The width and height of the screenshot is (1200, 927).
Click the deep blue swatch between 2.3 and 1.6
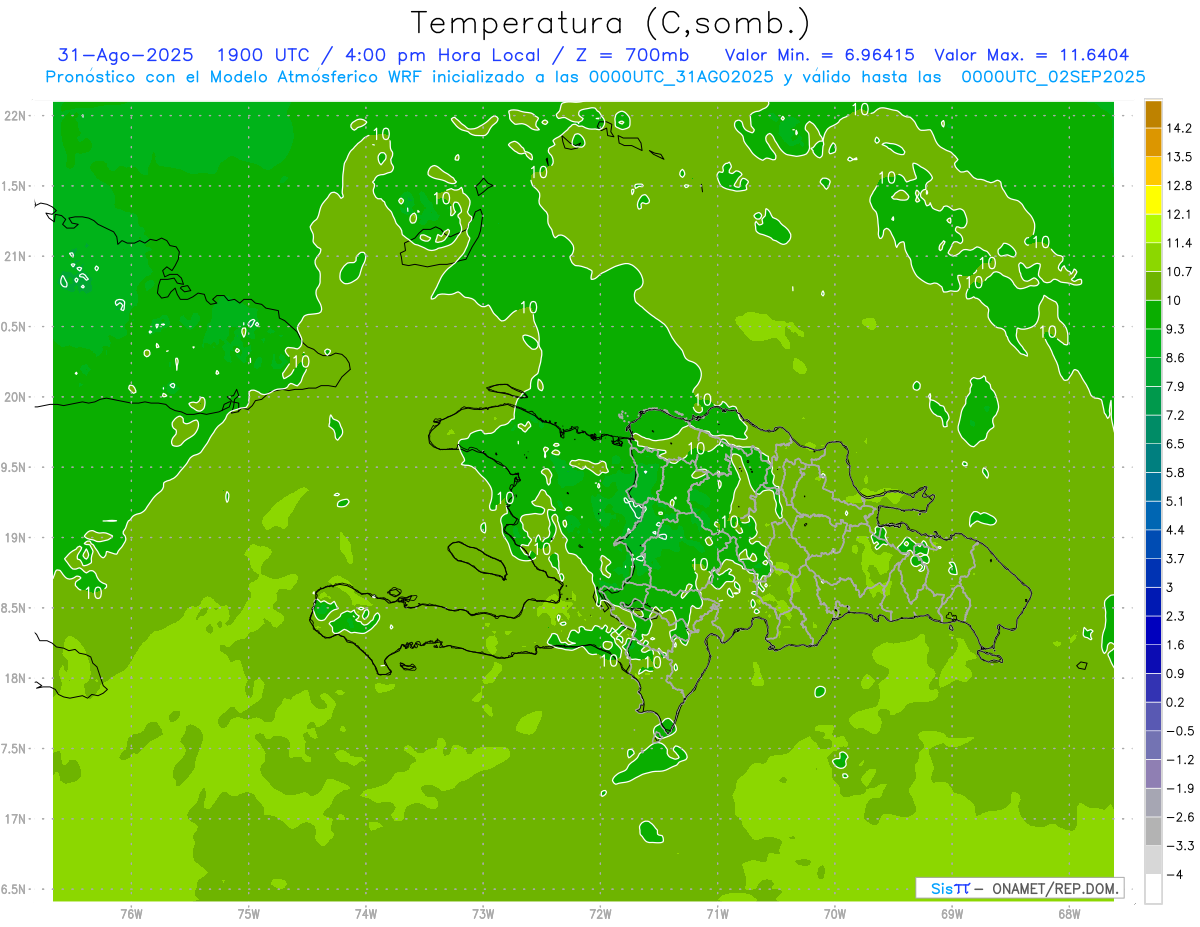[1153, 630]
